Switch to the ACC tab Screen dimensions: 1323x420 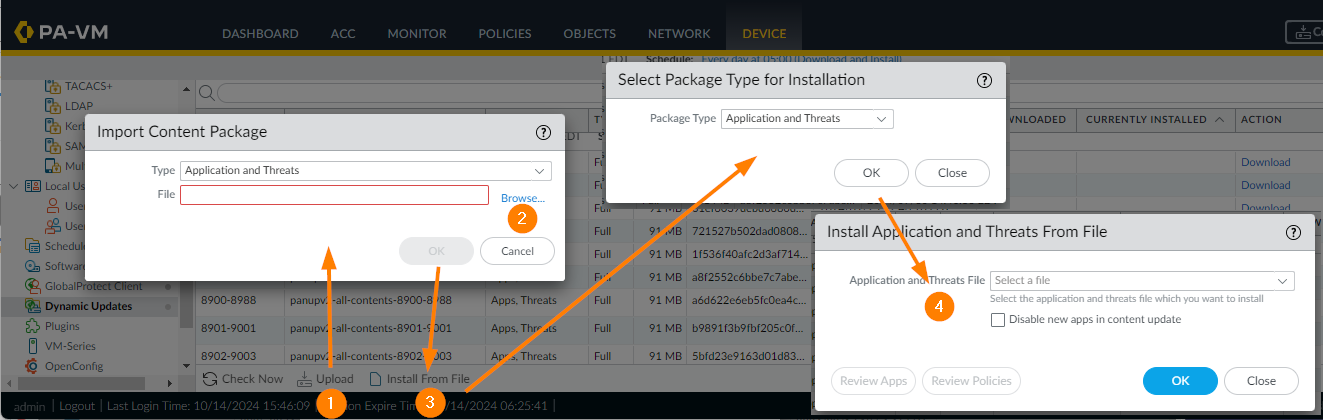coord(343,33)
